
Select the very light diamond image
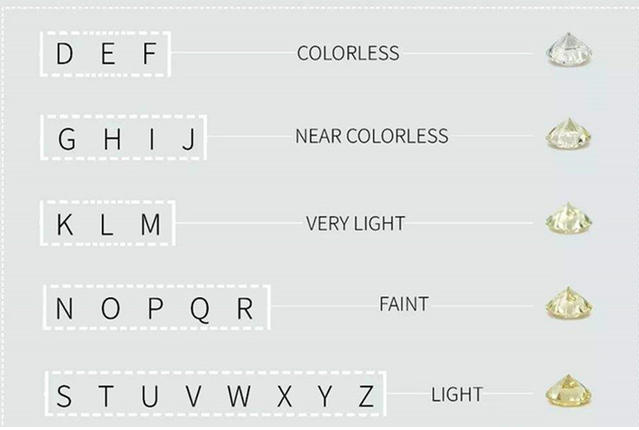[567, 221]
